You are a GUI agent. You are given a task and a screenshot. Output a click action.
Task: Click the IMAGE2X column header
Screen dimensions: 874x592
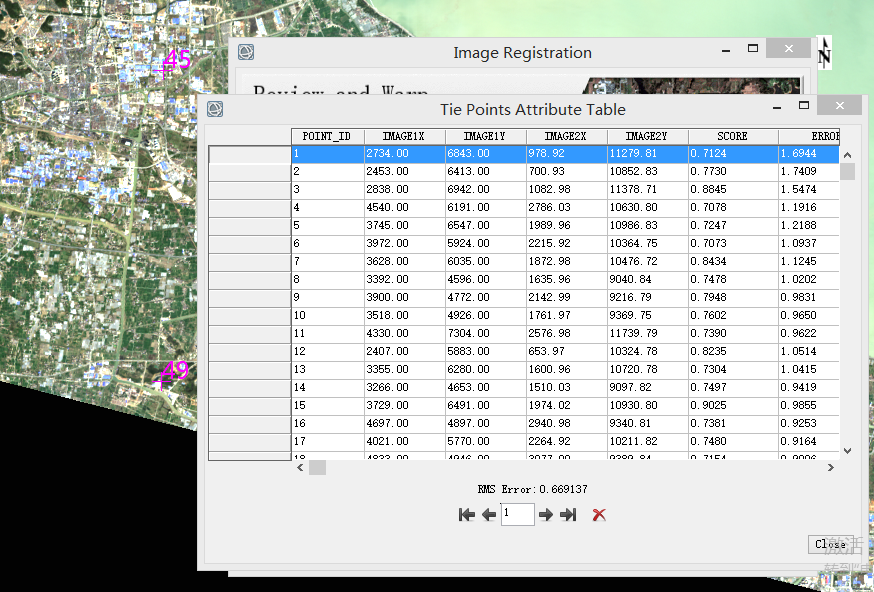[x=566, y=136]
